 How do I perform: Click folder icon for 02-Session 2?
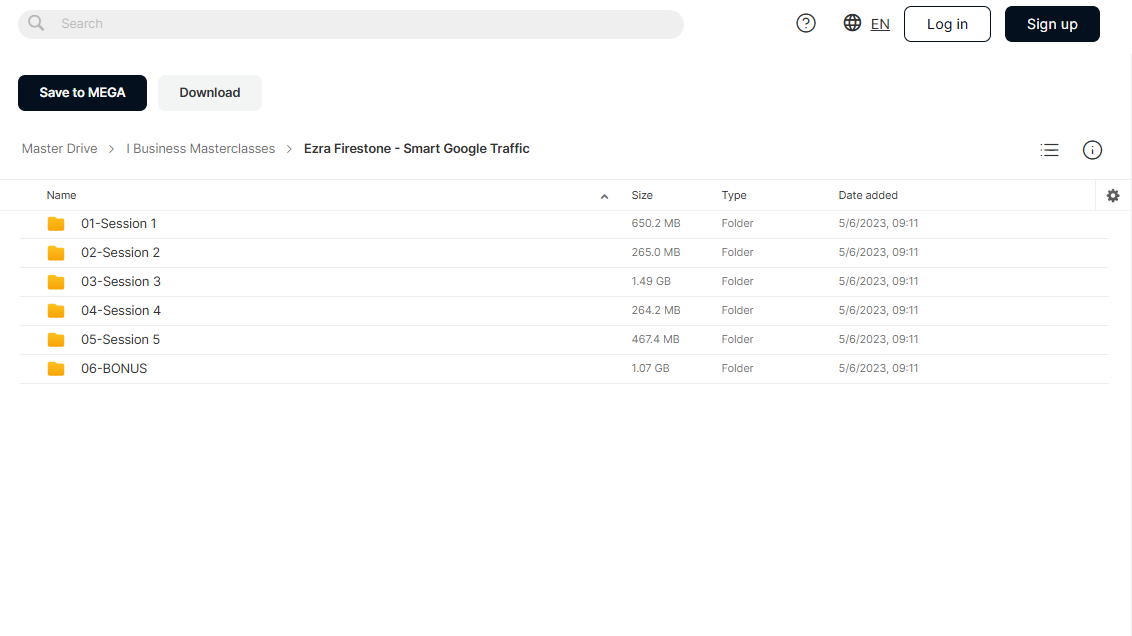point(56,253)
